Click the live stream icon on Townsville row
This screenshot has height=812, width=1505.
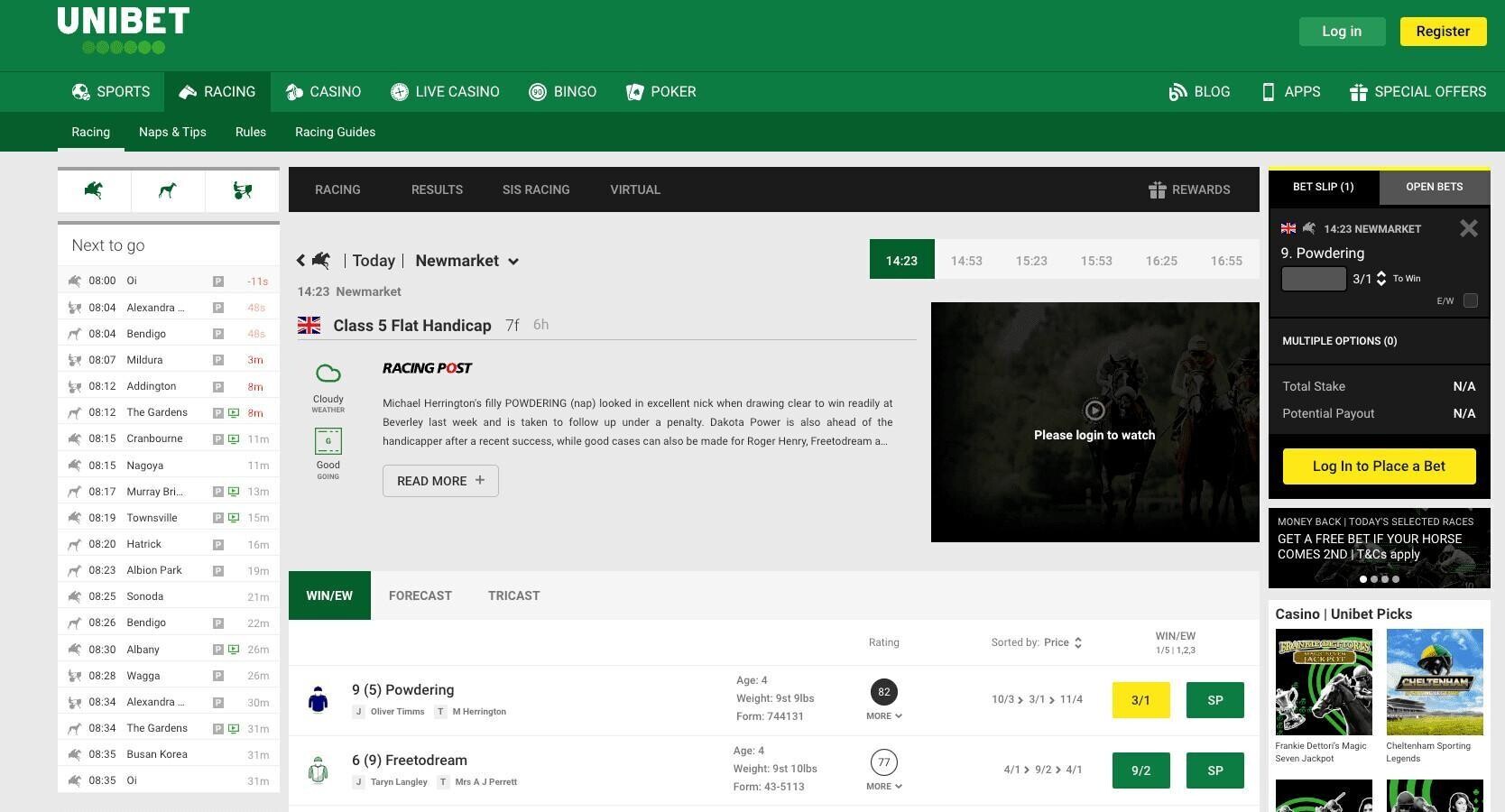point(234,518)
